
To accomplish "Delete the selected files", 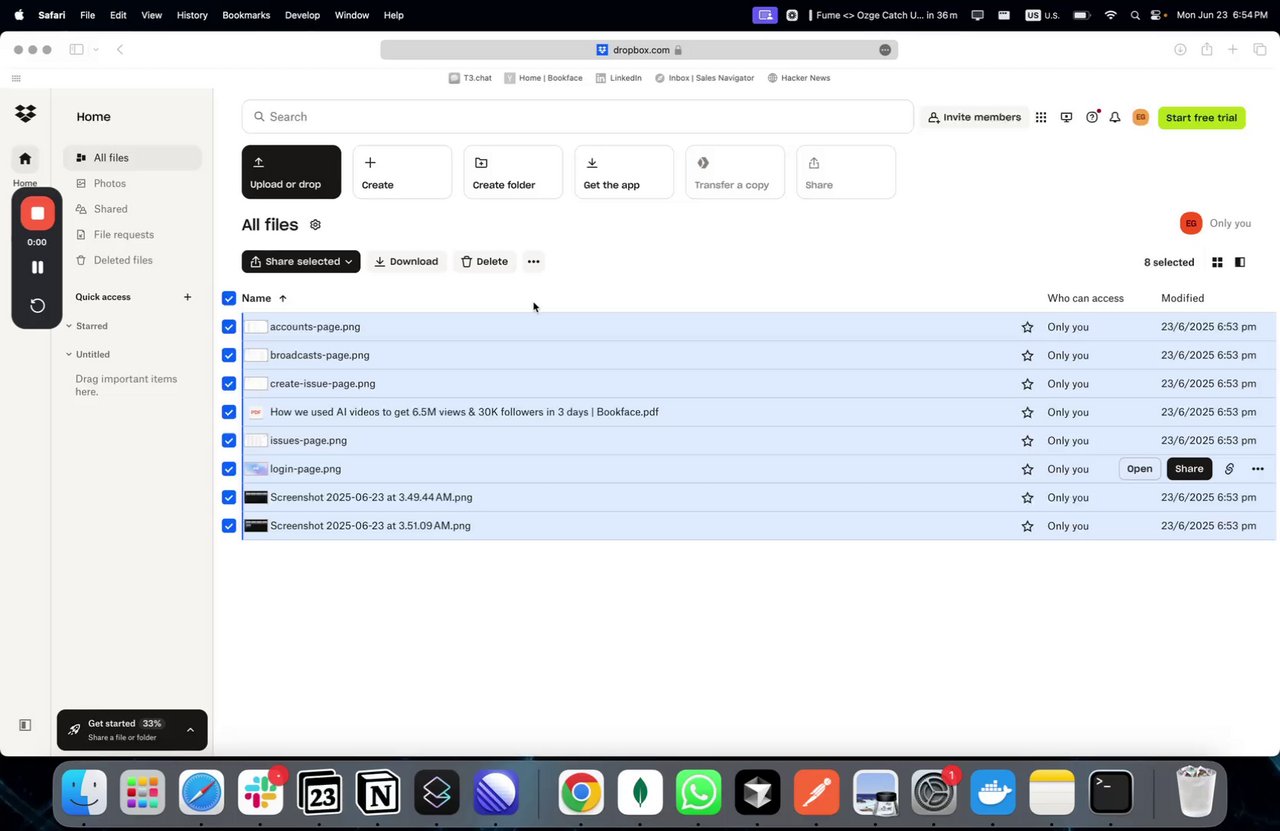I will (485, 262).
